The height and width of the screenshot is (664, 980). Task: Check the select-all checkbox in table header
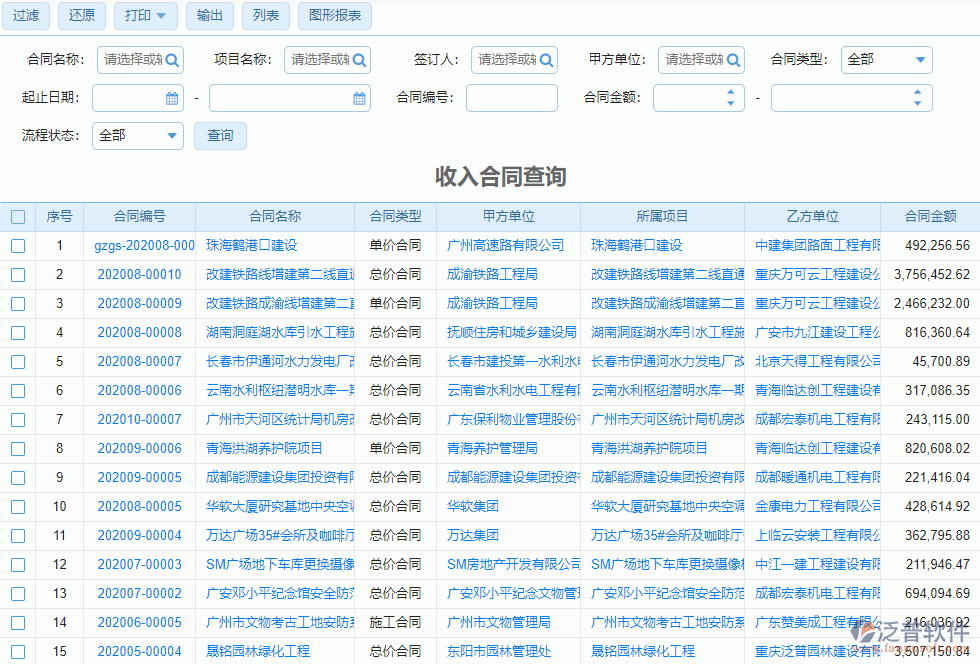(17, 216)
